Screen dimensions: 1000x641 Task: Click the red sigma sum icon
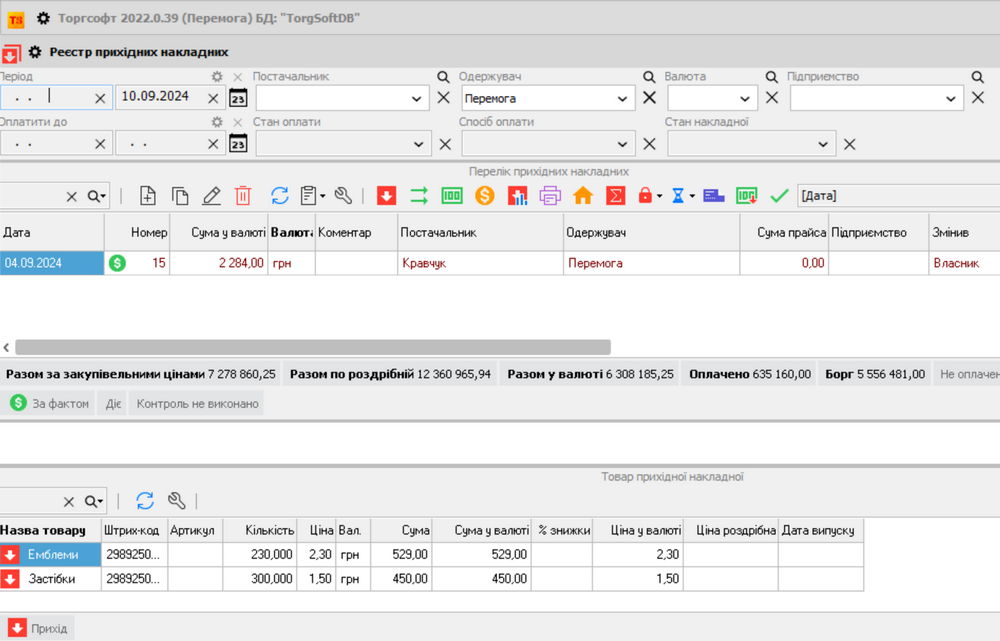click(615, 196)
